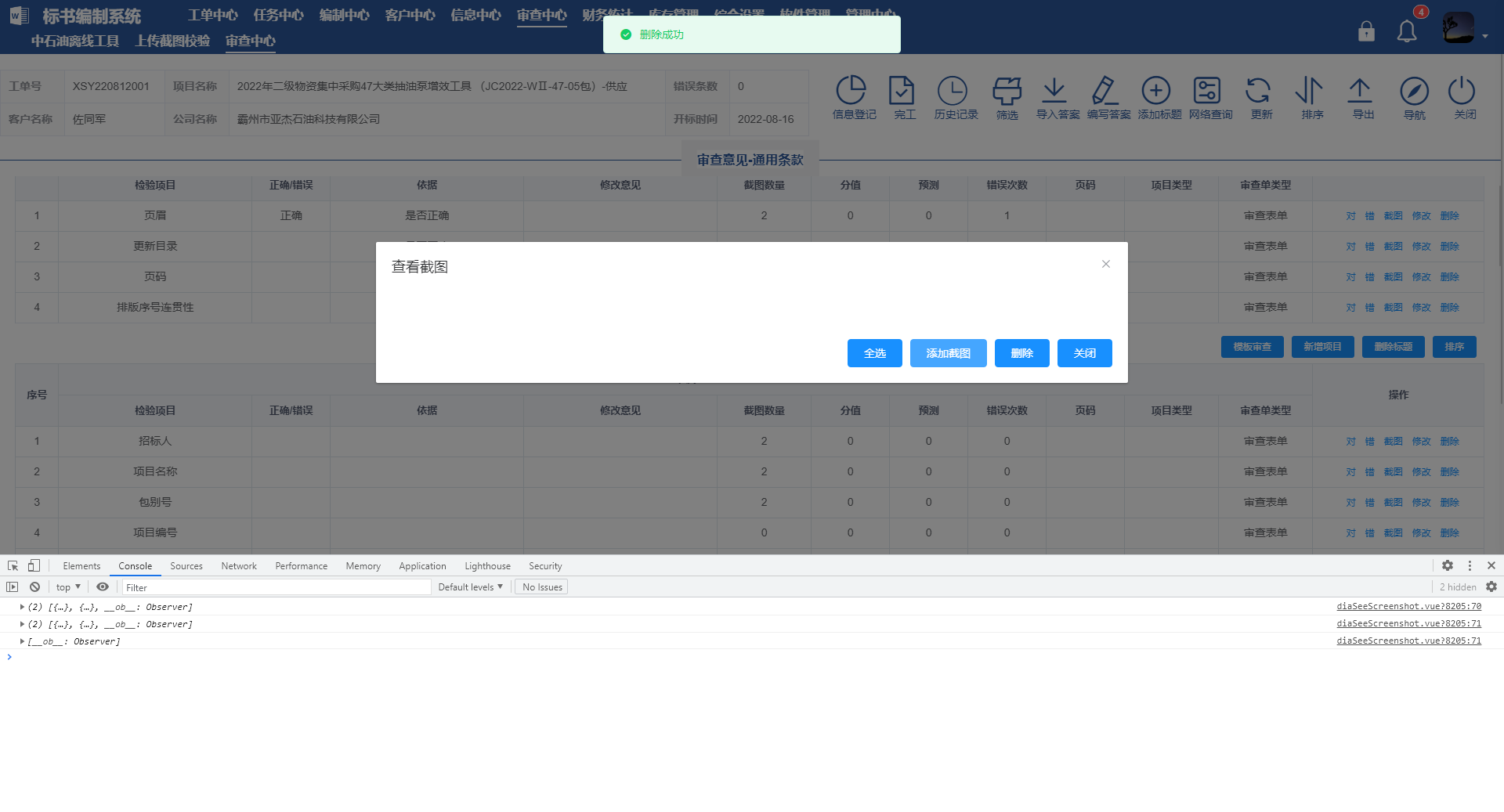The height and width of the screenshot is (812, 1504).
Task: Click the 信息登记 pie chart icon
Action: pyautogui.click(x=851, y=90)
